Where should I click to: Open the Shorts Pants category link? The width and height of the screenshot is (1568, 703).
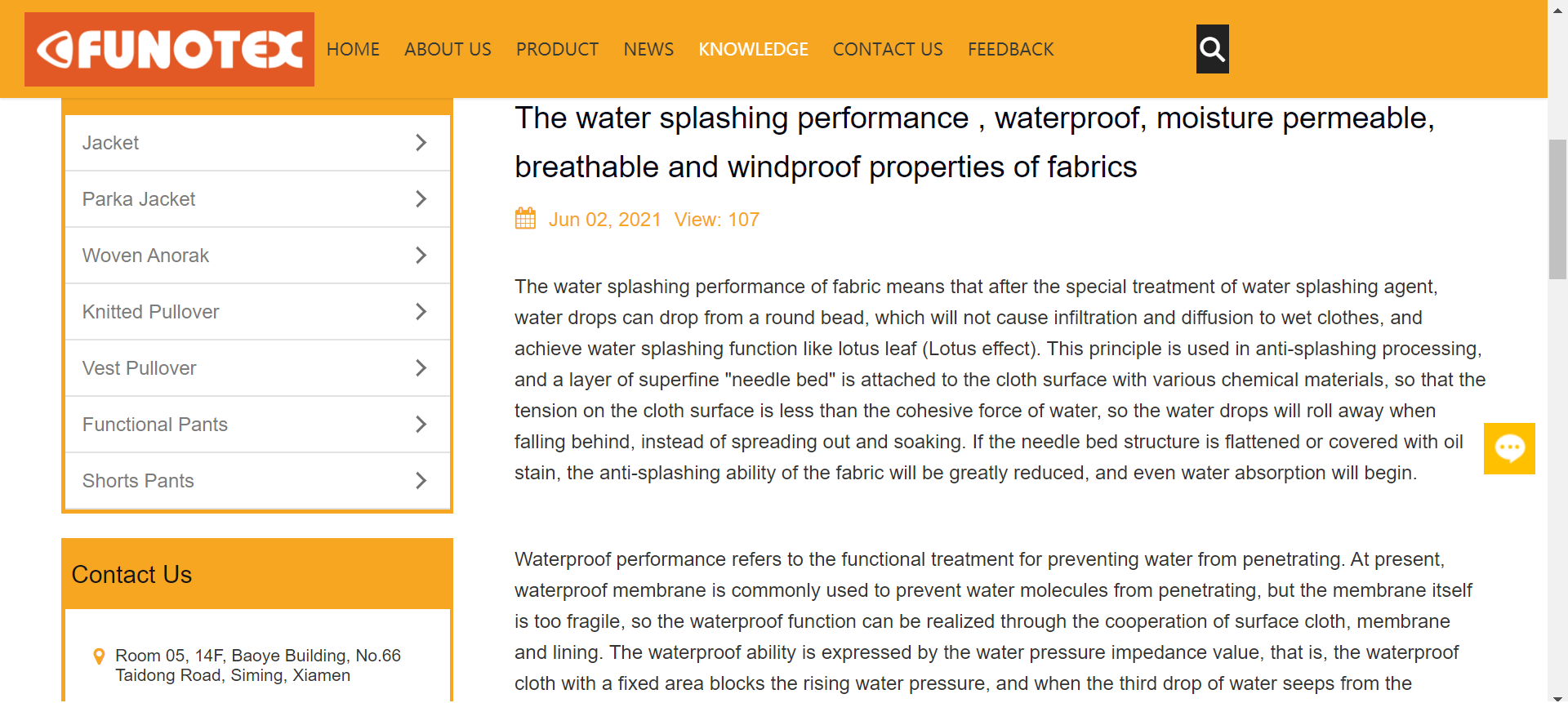(257, 481)
